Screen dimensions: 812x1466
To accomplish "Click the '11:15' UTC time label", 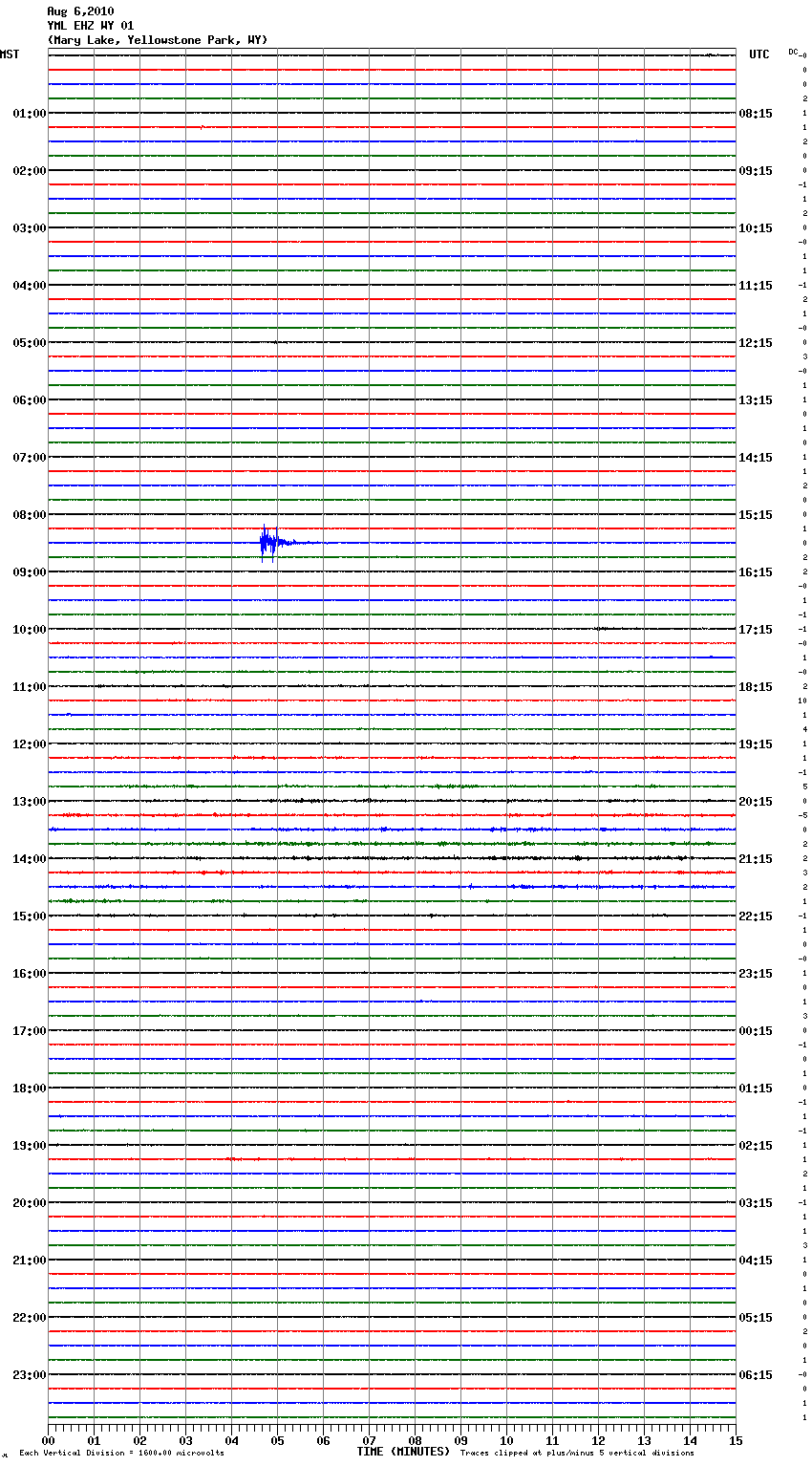I will click(x=756, y=286).
